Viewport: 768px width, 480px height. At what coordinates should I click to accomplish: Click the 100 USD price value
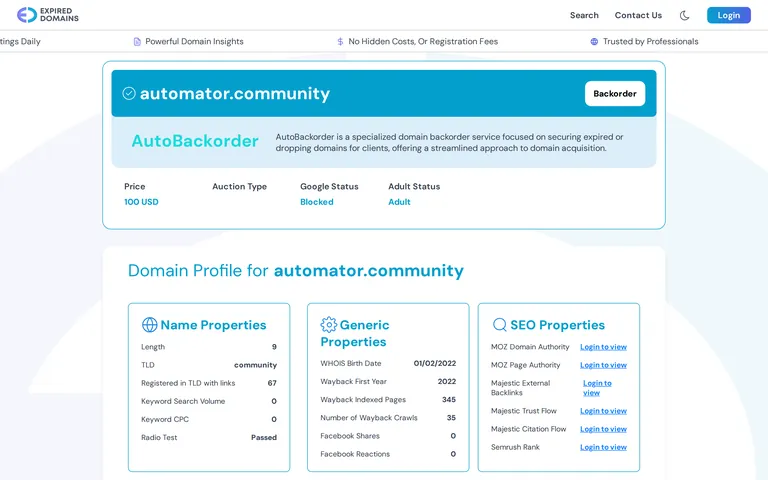141,202
